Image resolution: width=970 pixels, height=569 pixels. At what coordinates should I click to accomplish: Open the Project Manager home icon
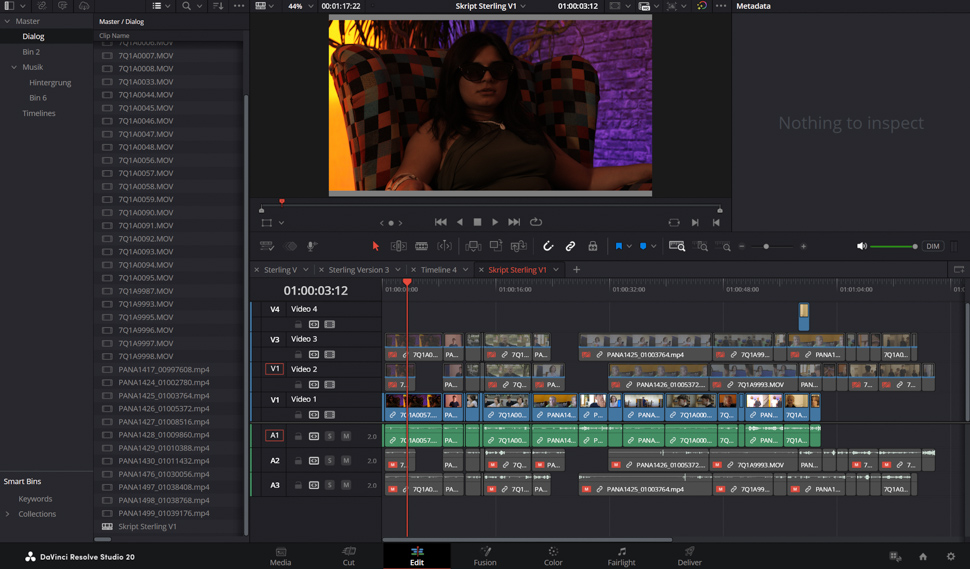(x=923, y=556)
